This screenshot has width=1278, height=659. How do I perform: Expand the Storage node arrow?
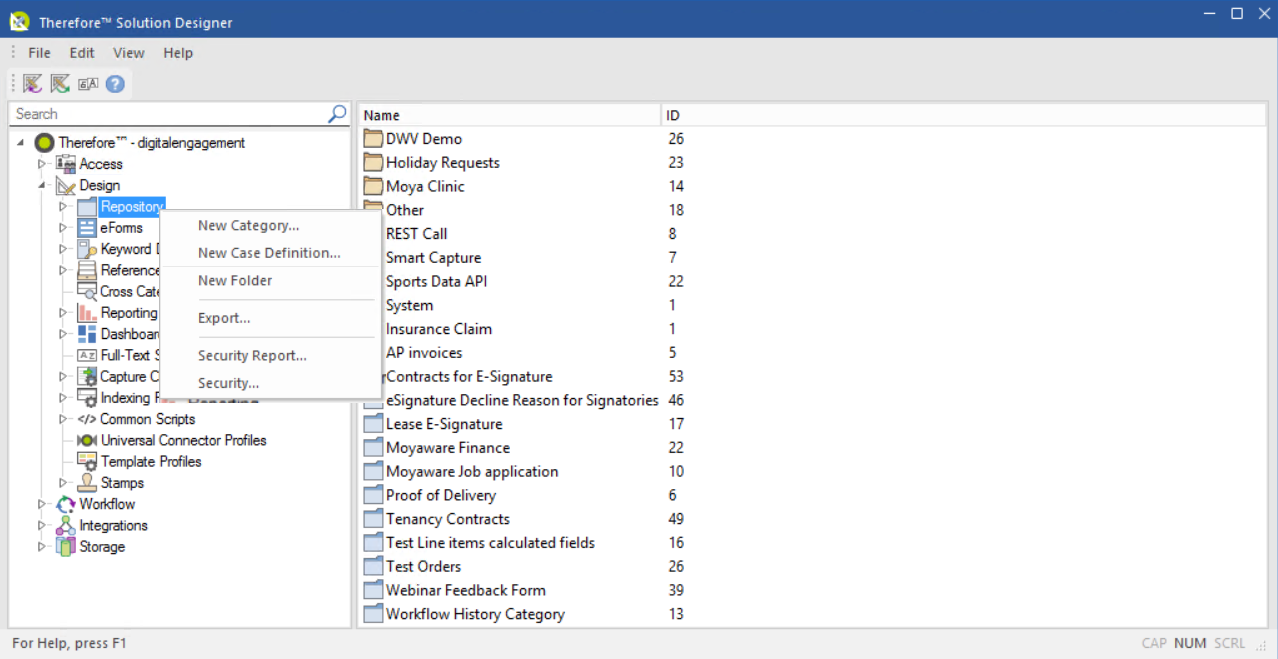tap(42, 547)
